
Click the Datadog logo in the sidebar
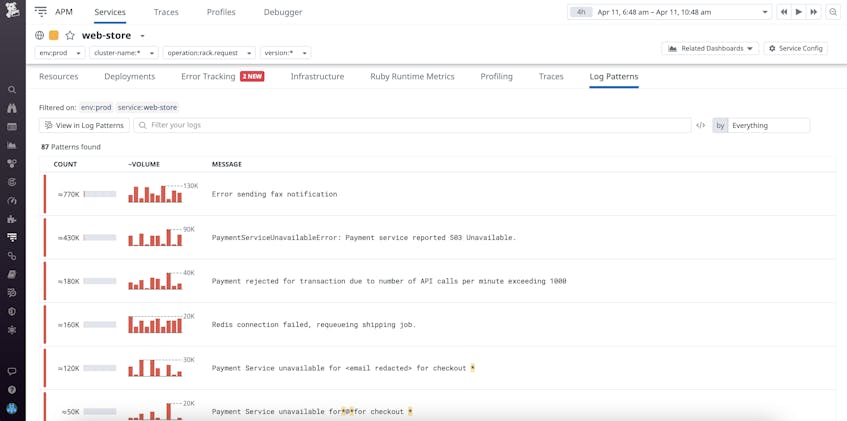(12, 10)
